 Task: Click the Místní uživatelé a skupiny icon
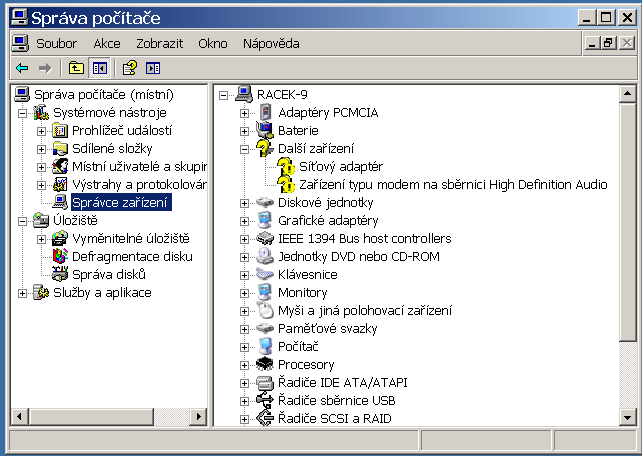[60, 167]
